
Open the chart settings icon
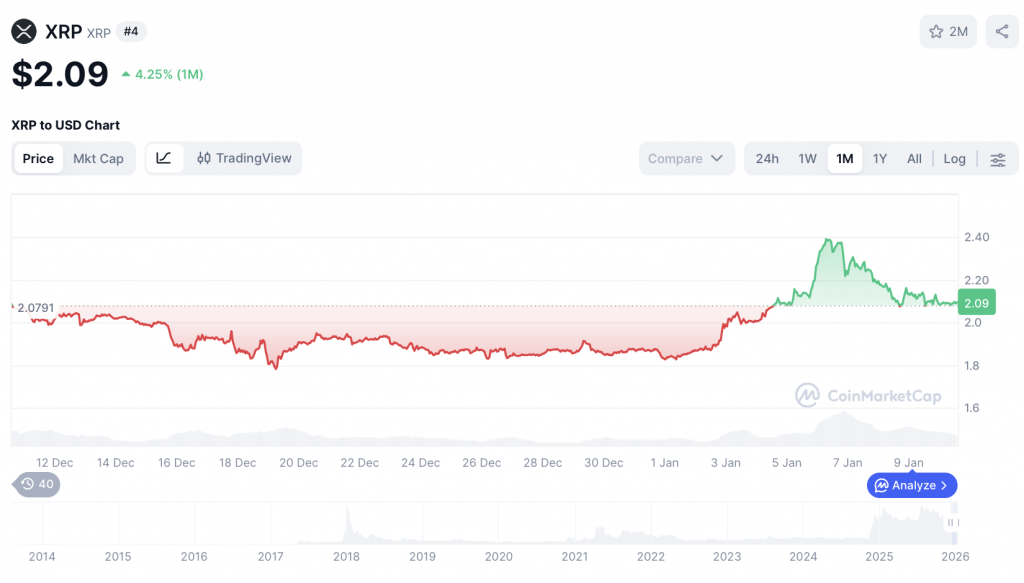click(x=998, y=158)
